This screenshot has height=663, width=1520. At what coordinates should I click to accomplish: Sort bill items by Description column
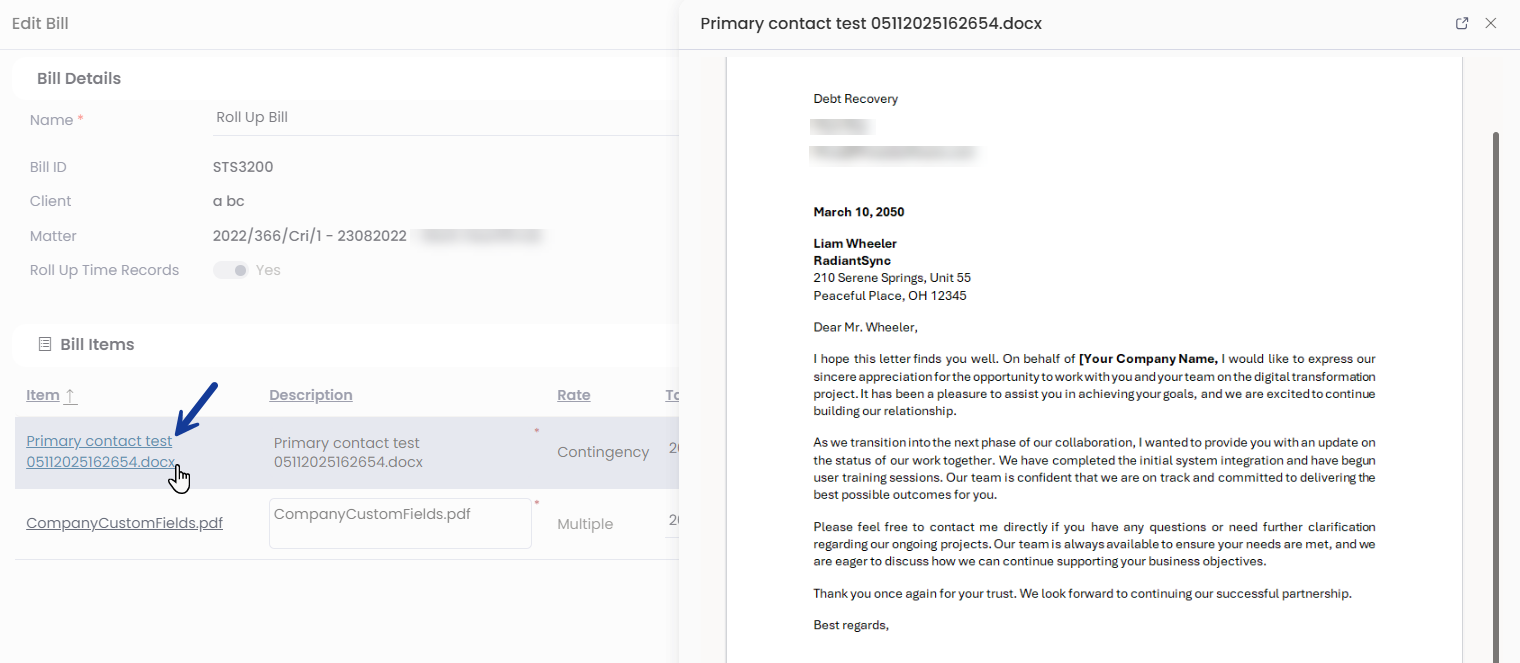pyautogui.click(x=310, y=395)
